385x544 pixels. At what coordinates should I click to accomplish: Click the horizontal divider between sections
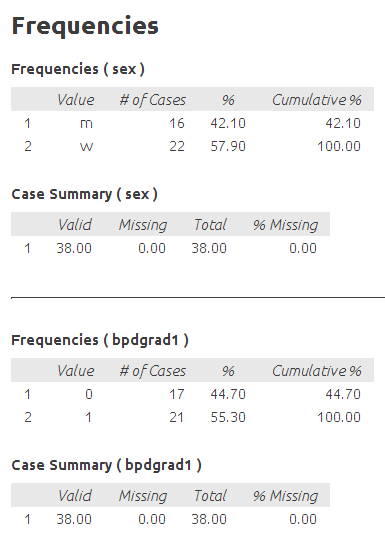[x=198, y=297]
